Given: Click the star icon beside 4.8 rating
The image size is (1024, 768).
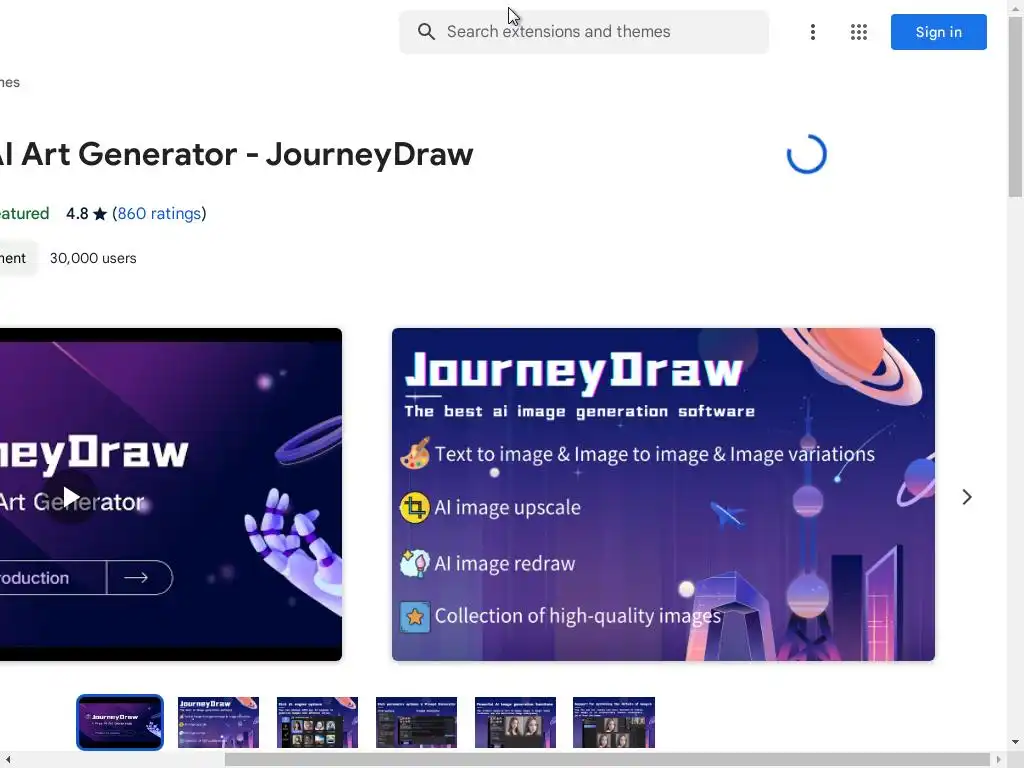Looking at the screenshot, I should pyautogui.click(x=100, y=214).
